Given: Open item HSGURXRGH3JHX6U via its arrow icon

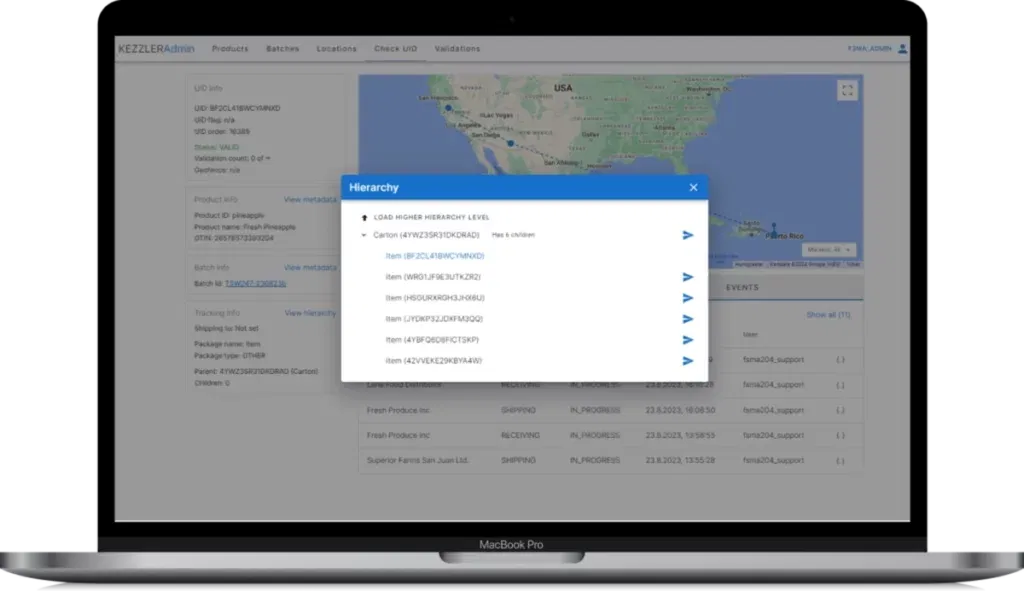Looking at the screenshot, I should (687, 298).
